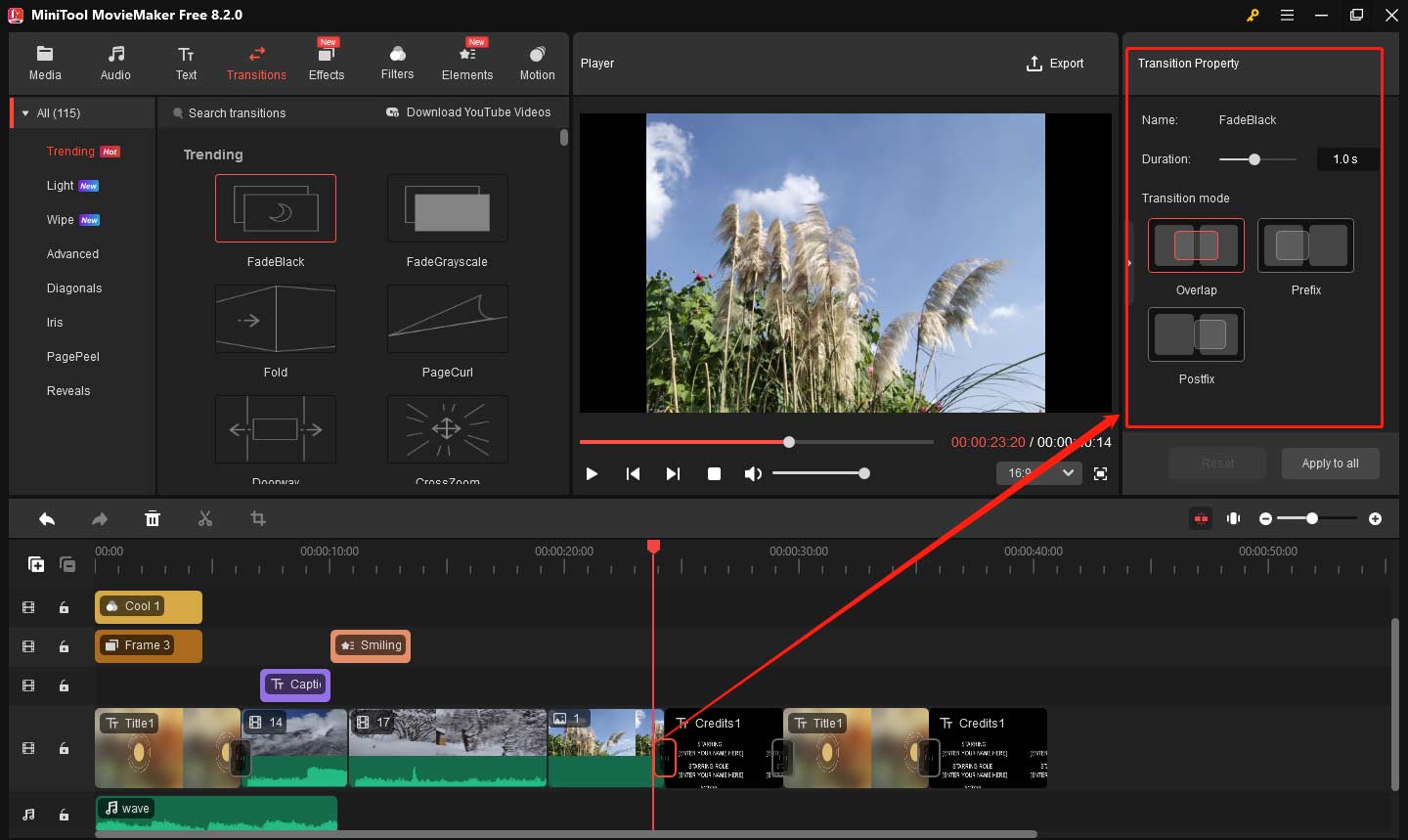This screenshot has height=840, width=1408.
Task: Open the Media tab
Action: point(45,64)
